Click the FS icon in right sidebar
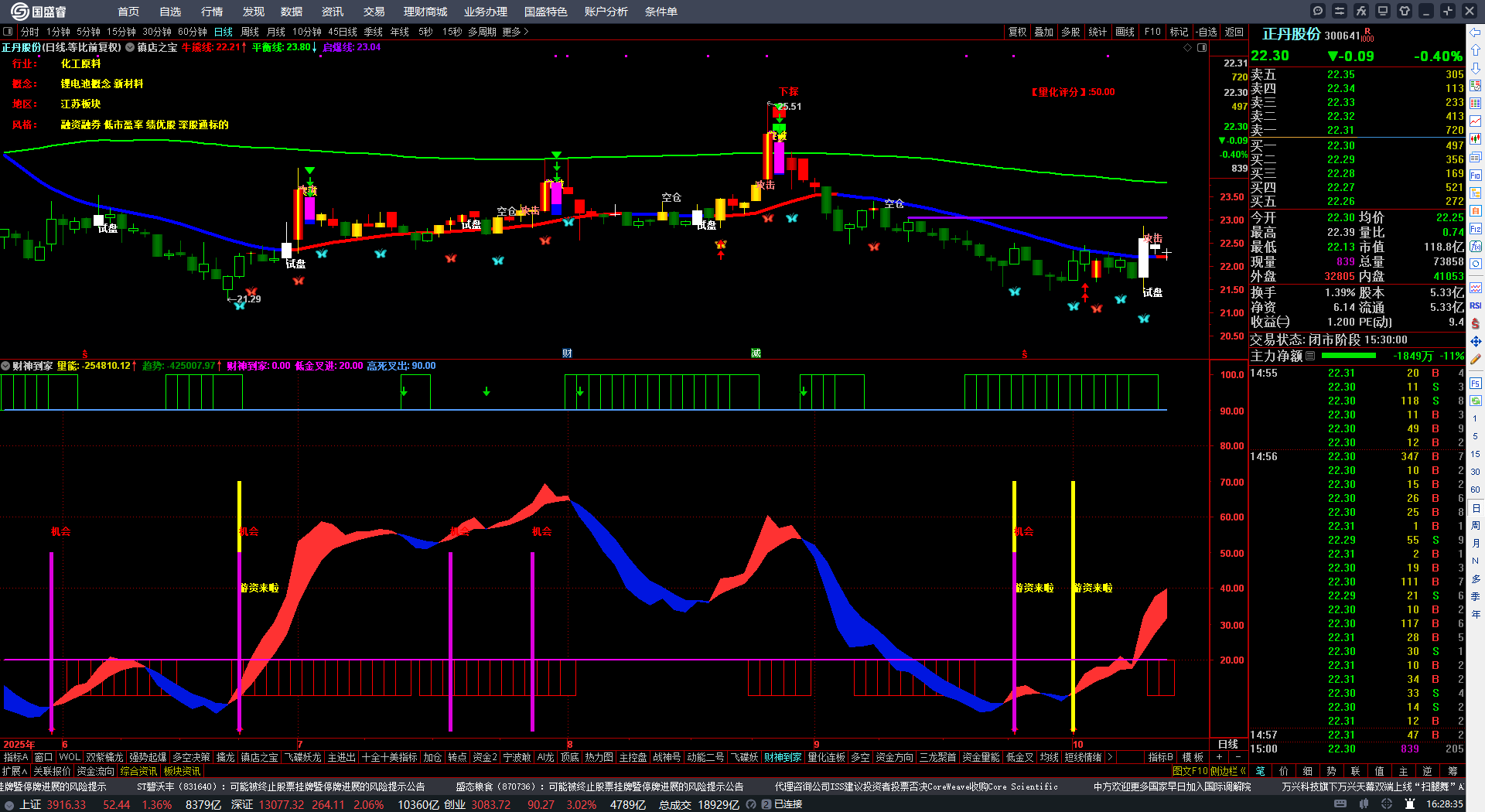Screen dimensions: 1485x812 pyautogui.click(x=1476, y=383)
